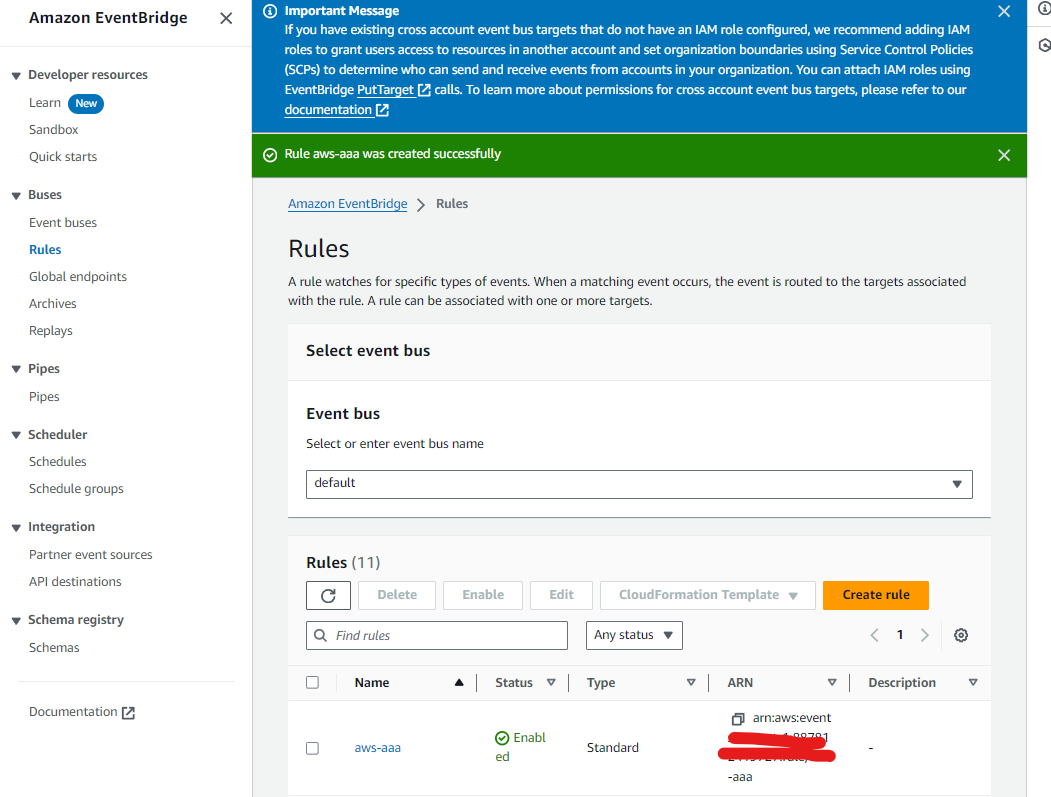
Task: Open Documentation link in sidebar
Action: pos(73,712)
